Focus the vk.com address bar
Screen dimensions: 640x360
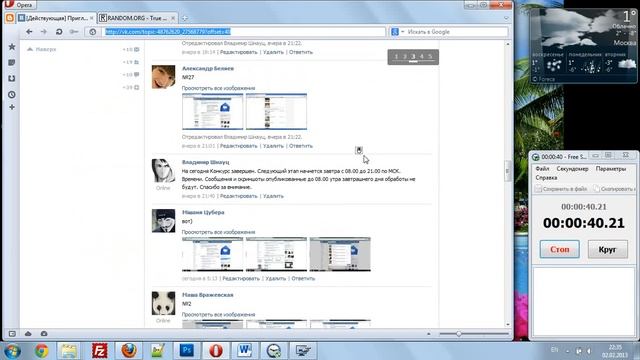point(243,31)
